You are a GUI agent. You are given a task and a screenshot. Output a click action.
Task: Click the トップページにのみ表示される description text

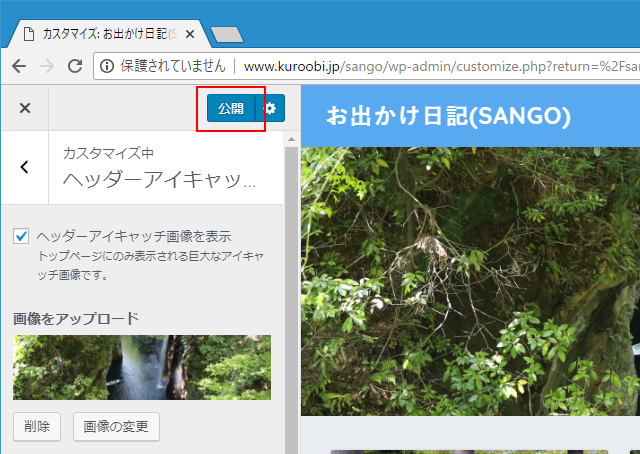tap(151, 265)
